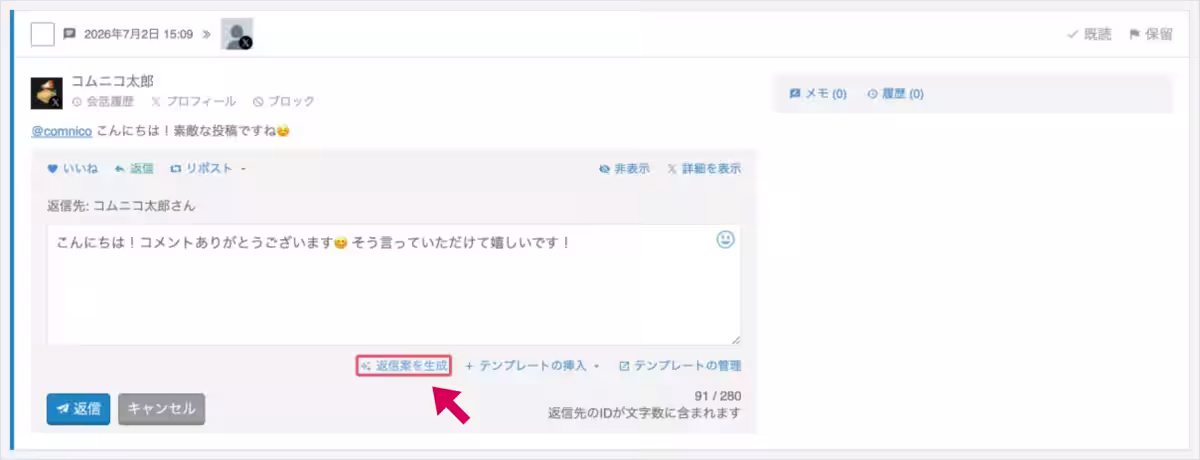Flag the message as 保留

1150,34
